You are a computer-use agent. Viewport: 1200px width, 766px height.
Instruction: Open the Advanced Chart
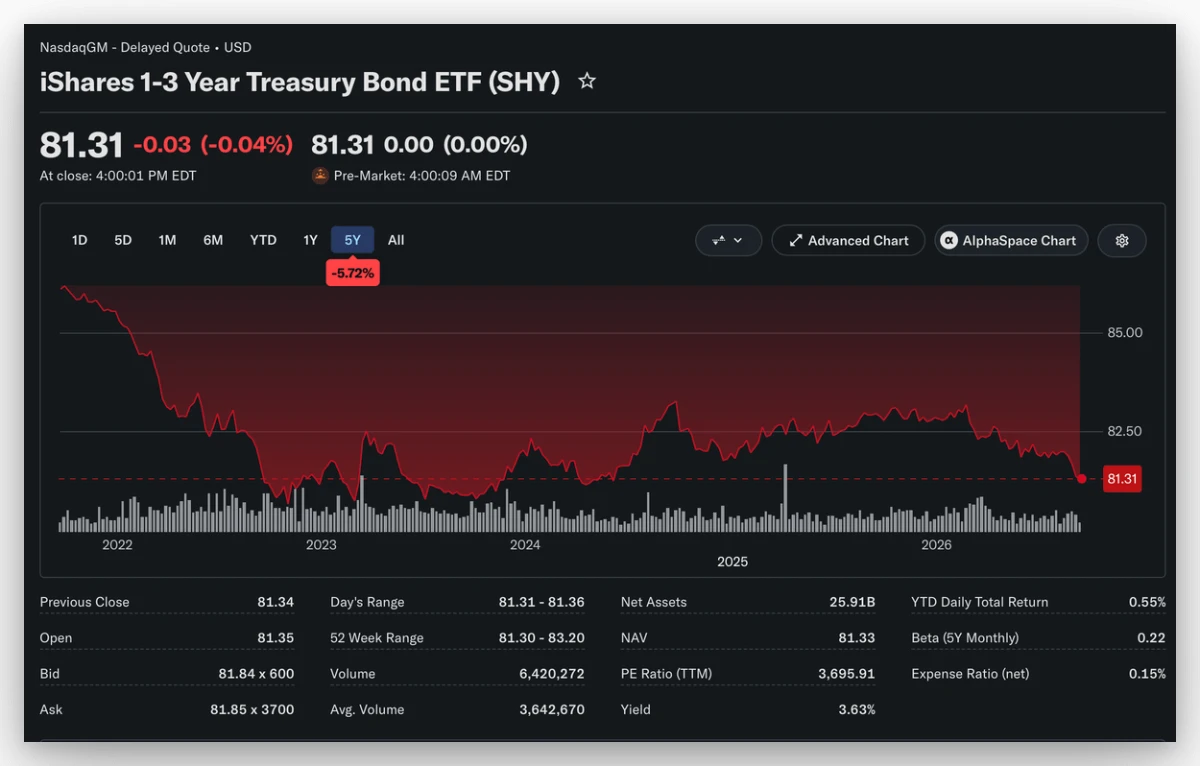click(848, 240)
